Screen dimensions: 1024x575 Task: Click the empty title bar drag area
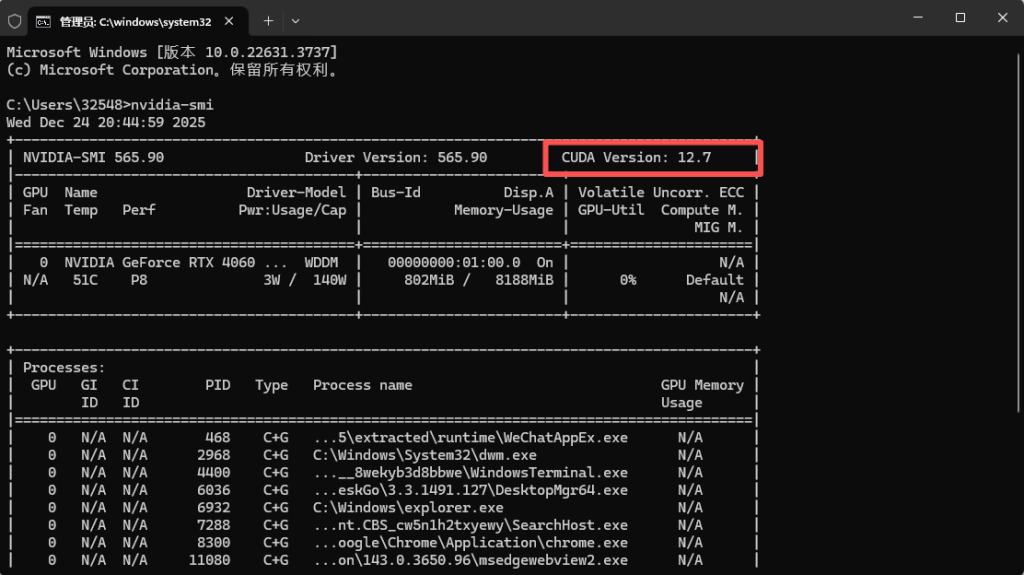600,19
